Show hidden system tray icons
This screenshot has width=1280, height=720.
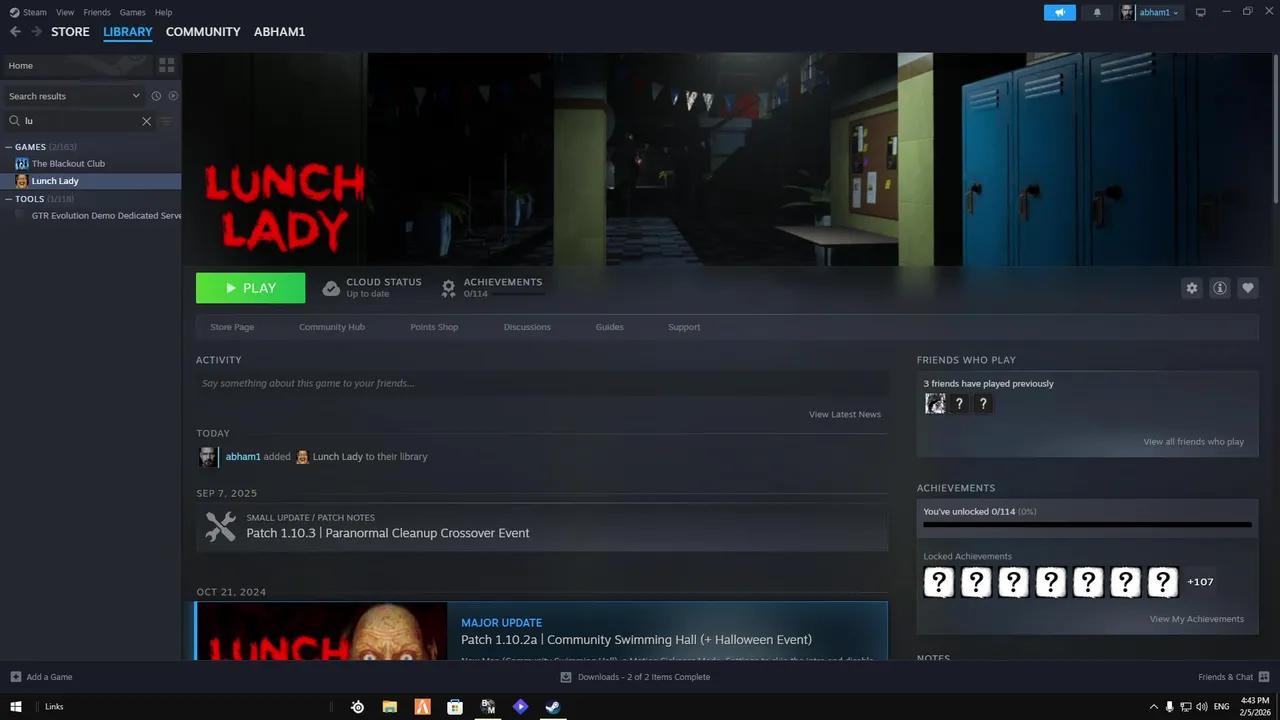click(1153, 706)
